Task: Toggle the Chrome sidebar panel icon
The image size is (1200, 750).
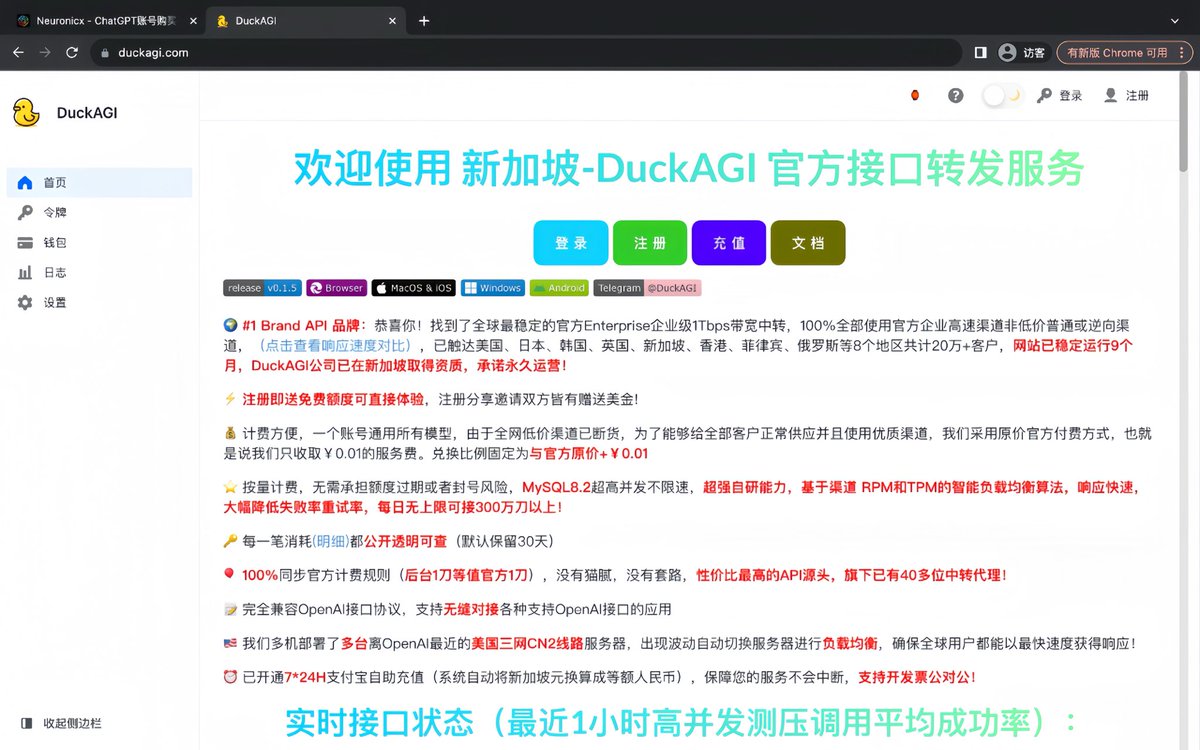Action: click(980, 52)
